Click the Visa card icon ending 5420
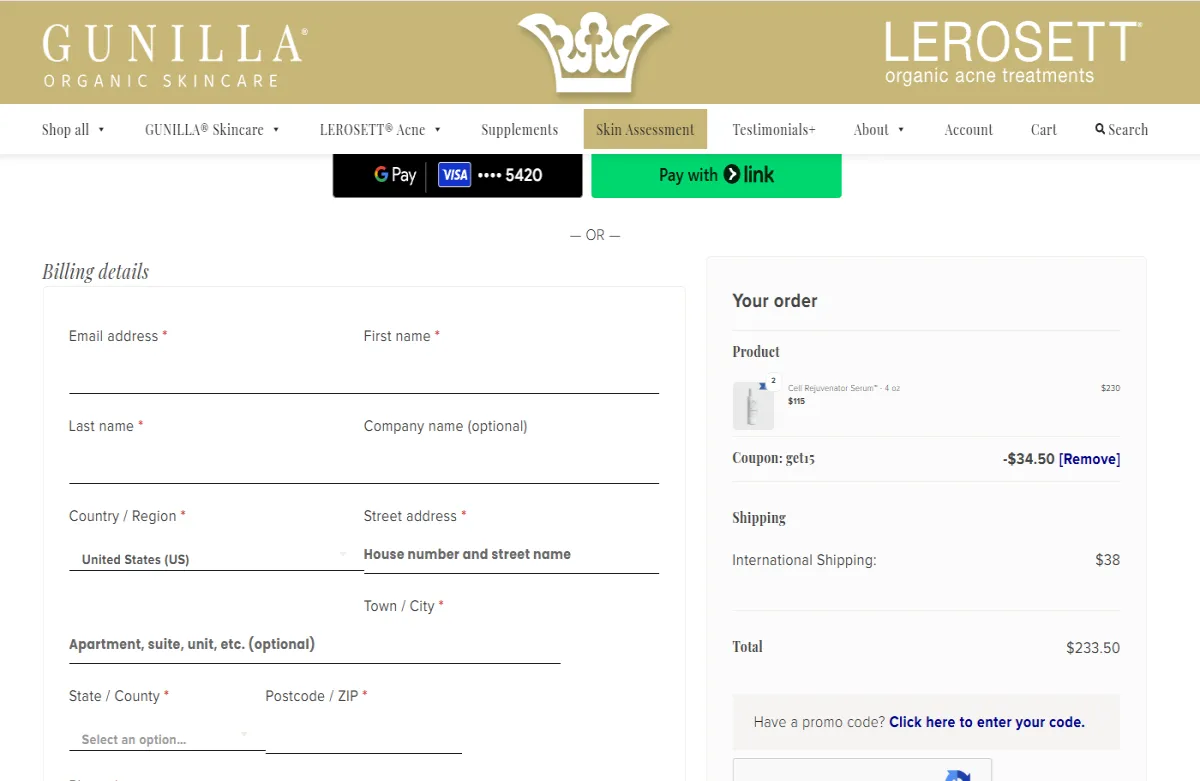 click(x=455, y=174)
